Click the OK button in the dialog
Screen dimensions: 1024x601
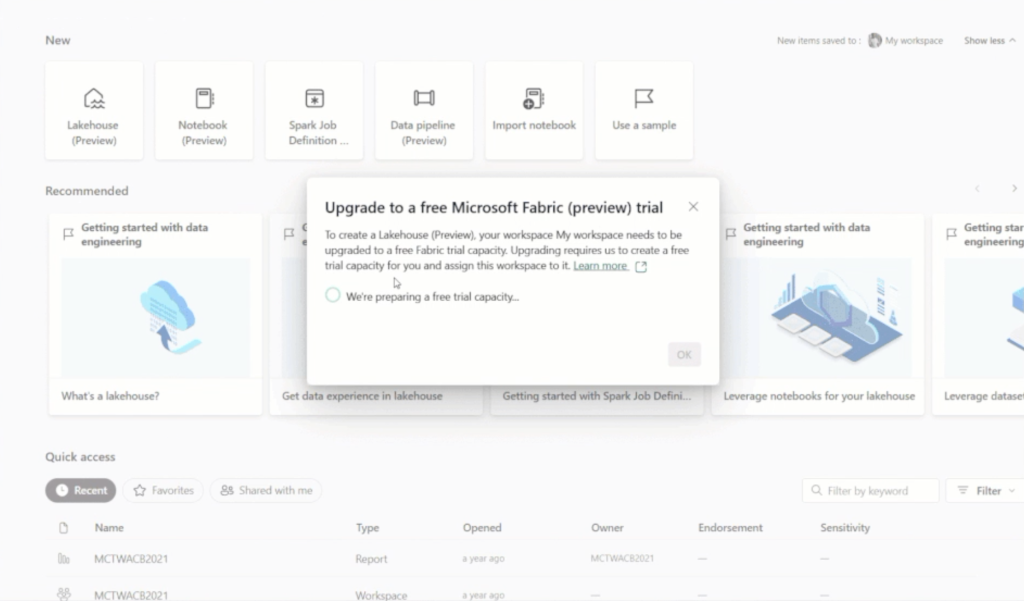click(684, 355)
